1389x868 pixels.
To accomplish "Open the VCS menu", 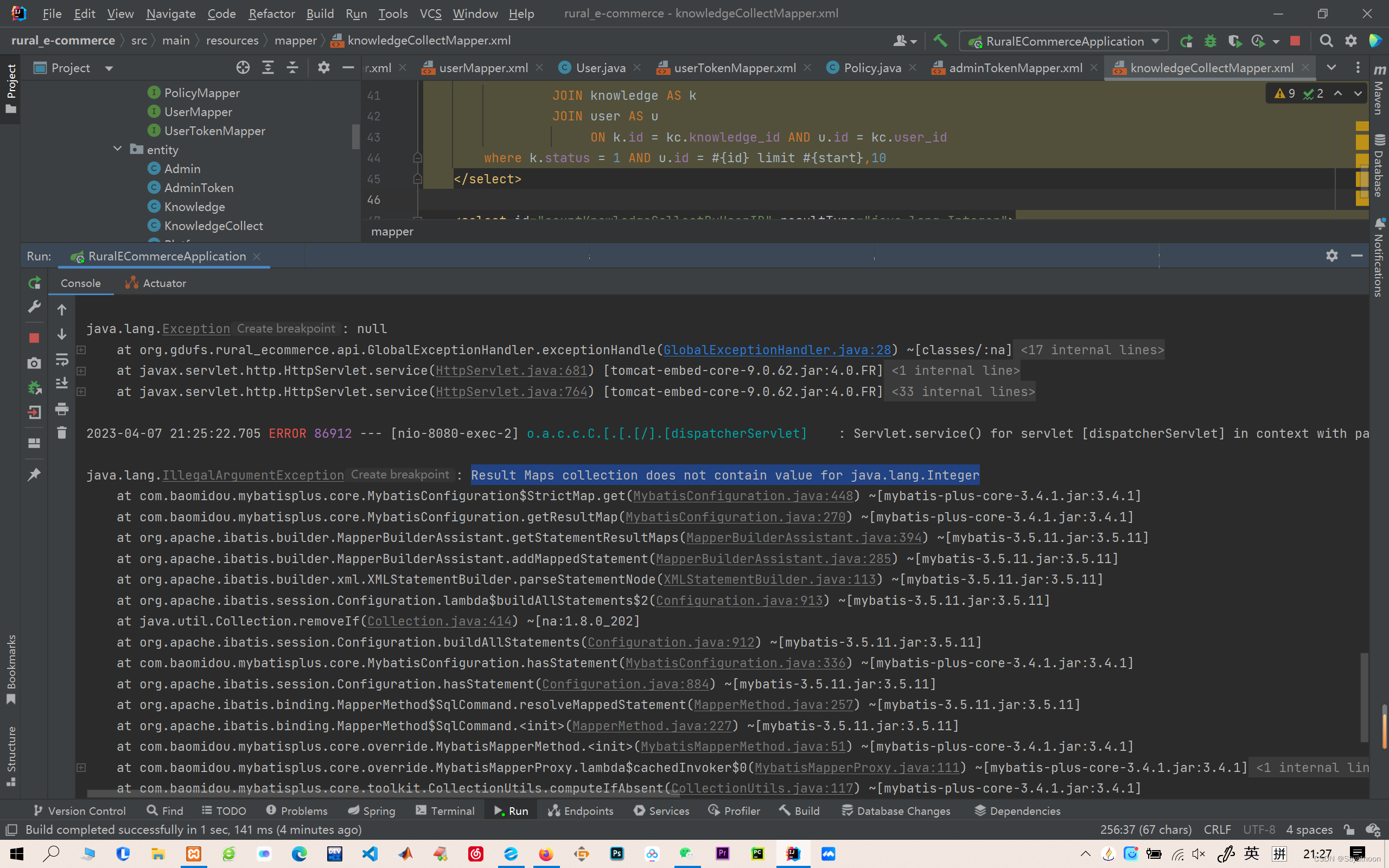I will tap(430, 13).
